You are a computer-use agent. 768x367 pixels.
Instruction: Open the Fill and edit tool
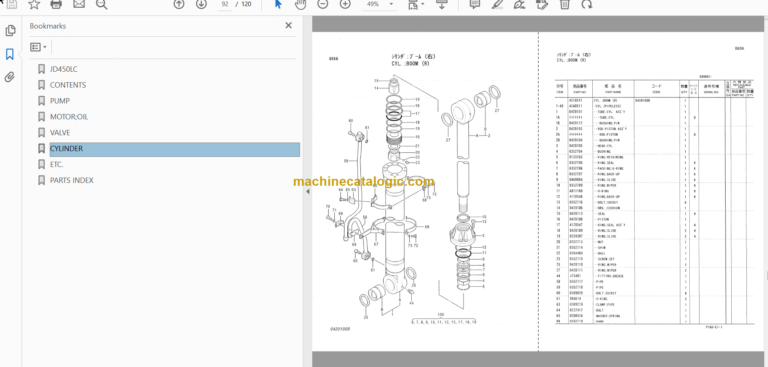tap(542, 4)
